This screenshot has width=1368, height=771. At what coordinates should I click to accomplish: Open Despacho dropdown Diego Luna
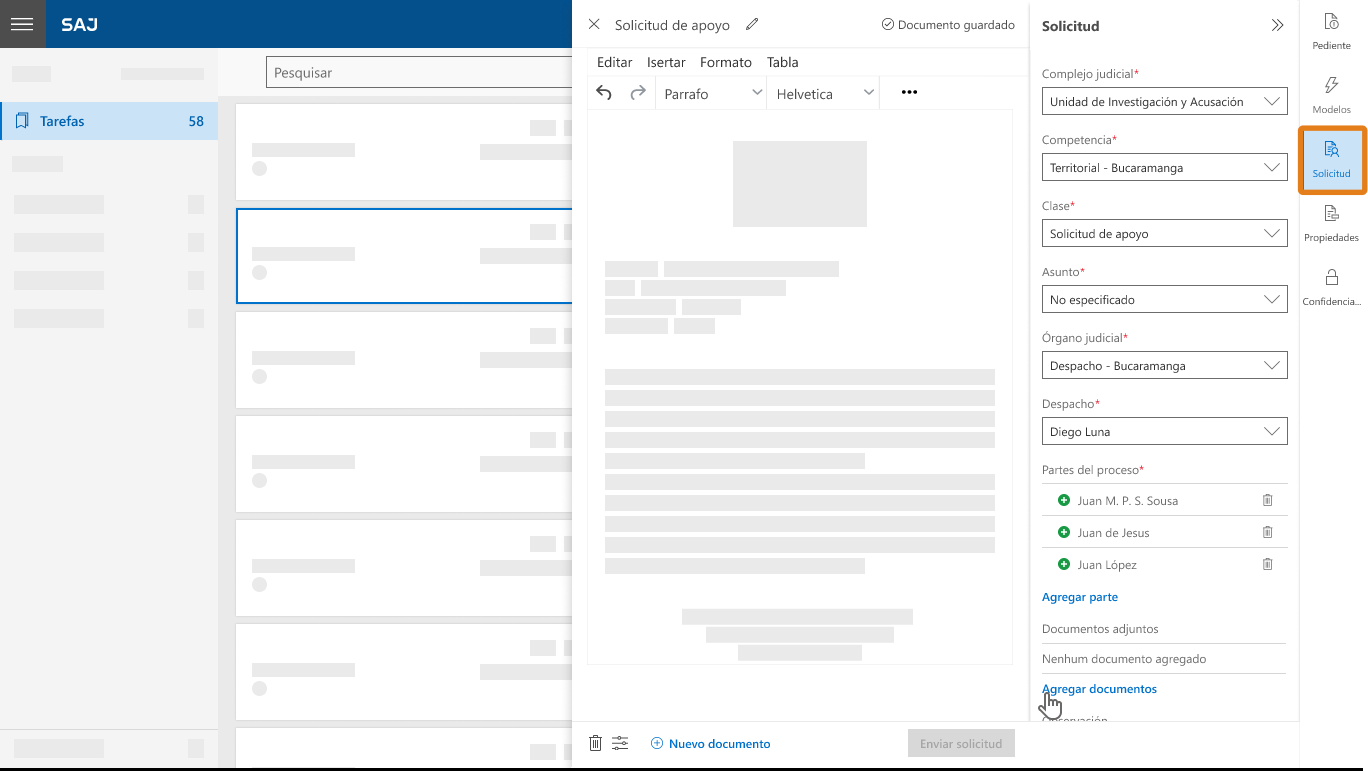pos(1164,432)
